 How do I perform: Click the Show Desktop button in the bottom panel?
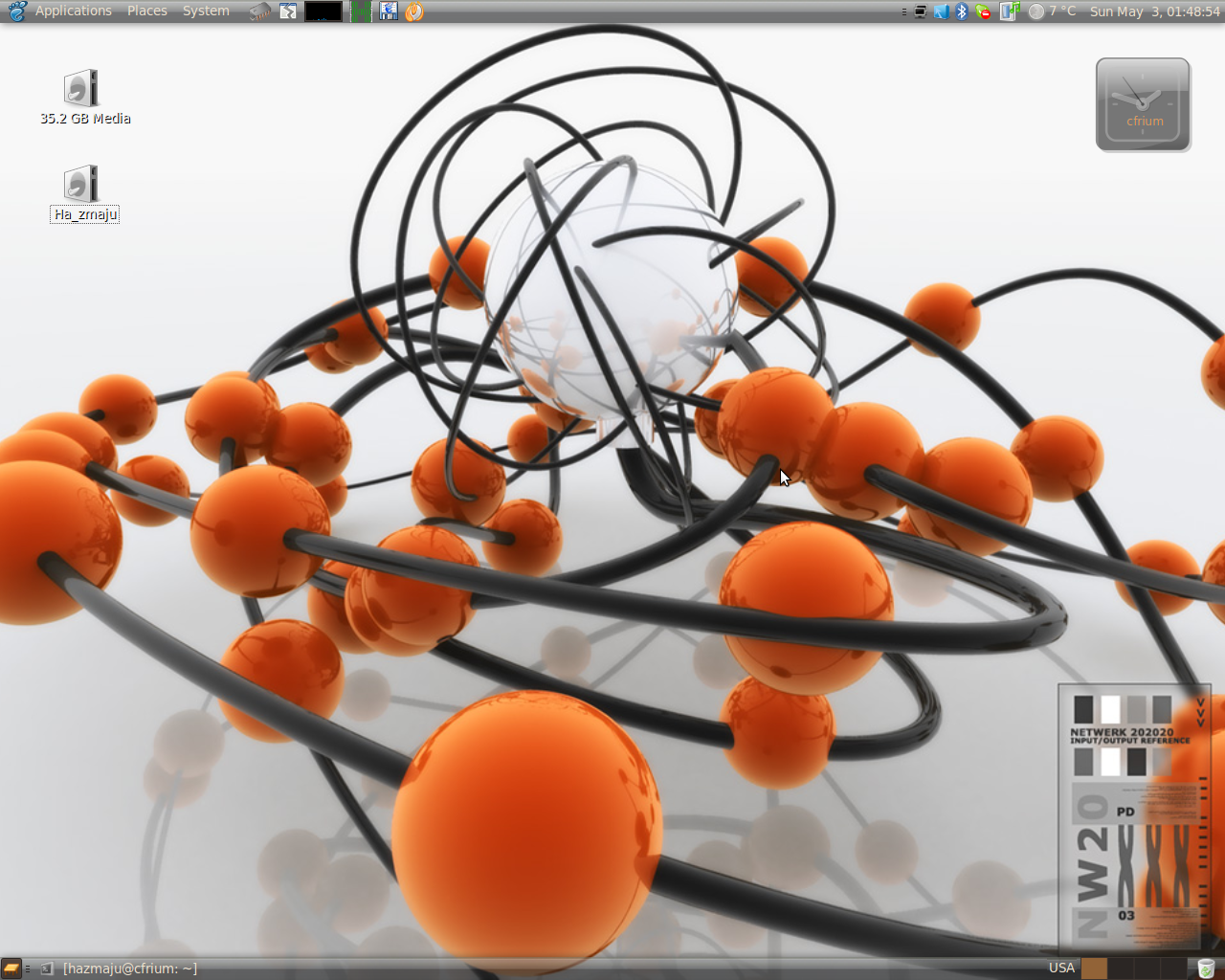coord(11,969)
